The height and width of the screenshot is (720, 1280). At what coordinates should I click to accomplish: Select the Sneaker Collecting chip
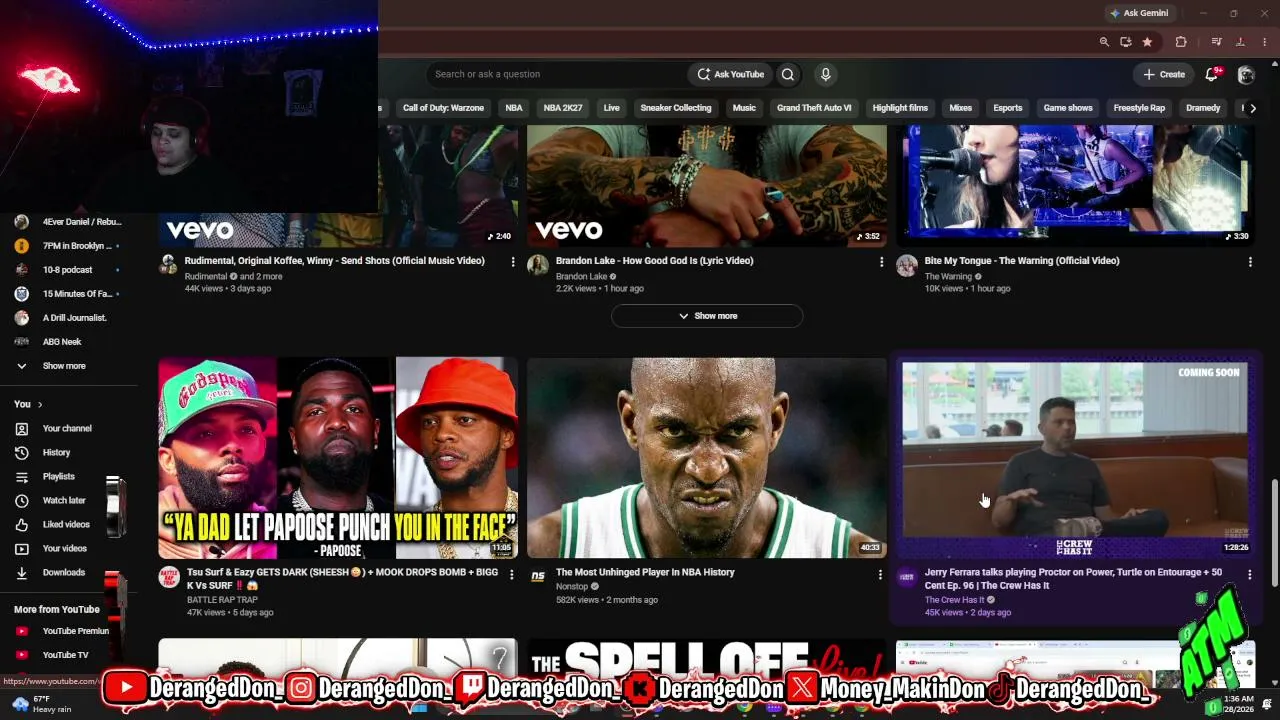pyautogui.click(x=676, y=108)
